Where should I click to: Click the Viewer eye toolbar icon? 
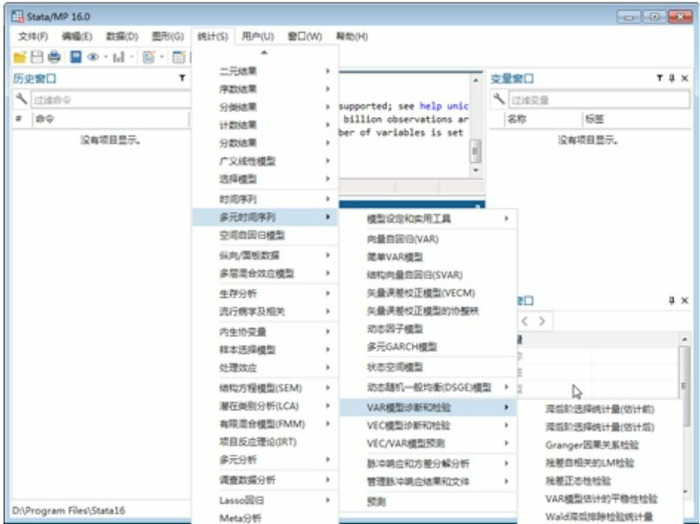click(93, 57)
